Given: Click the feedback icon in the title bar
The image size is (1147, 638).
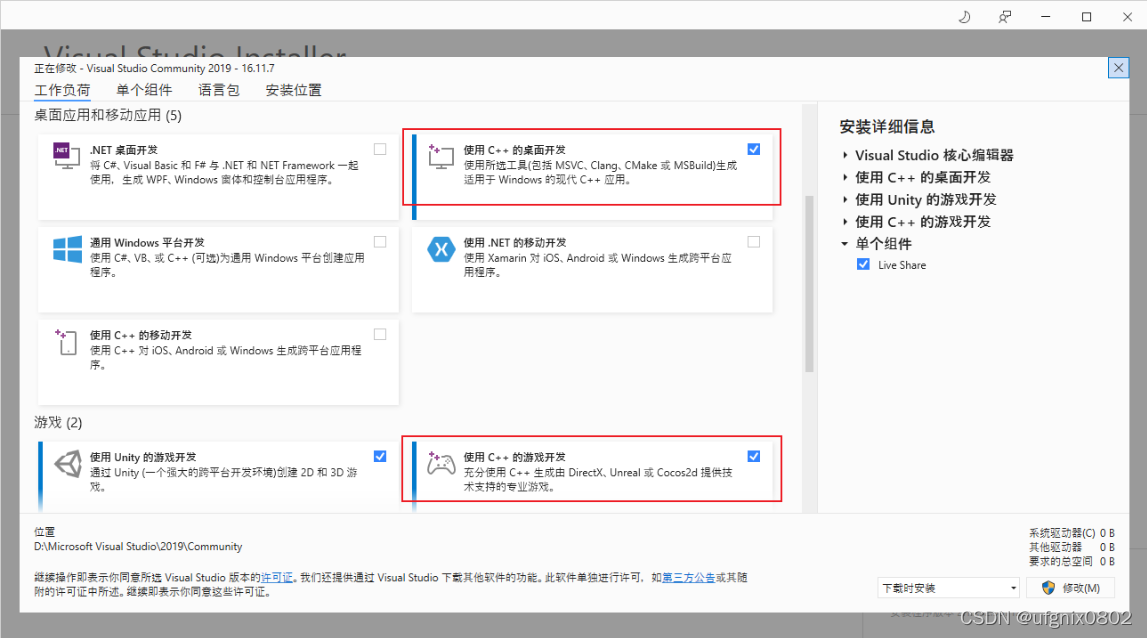Looking at the screenshot, I should (x=1005, y=17).
